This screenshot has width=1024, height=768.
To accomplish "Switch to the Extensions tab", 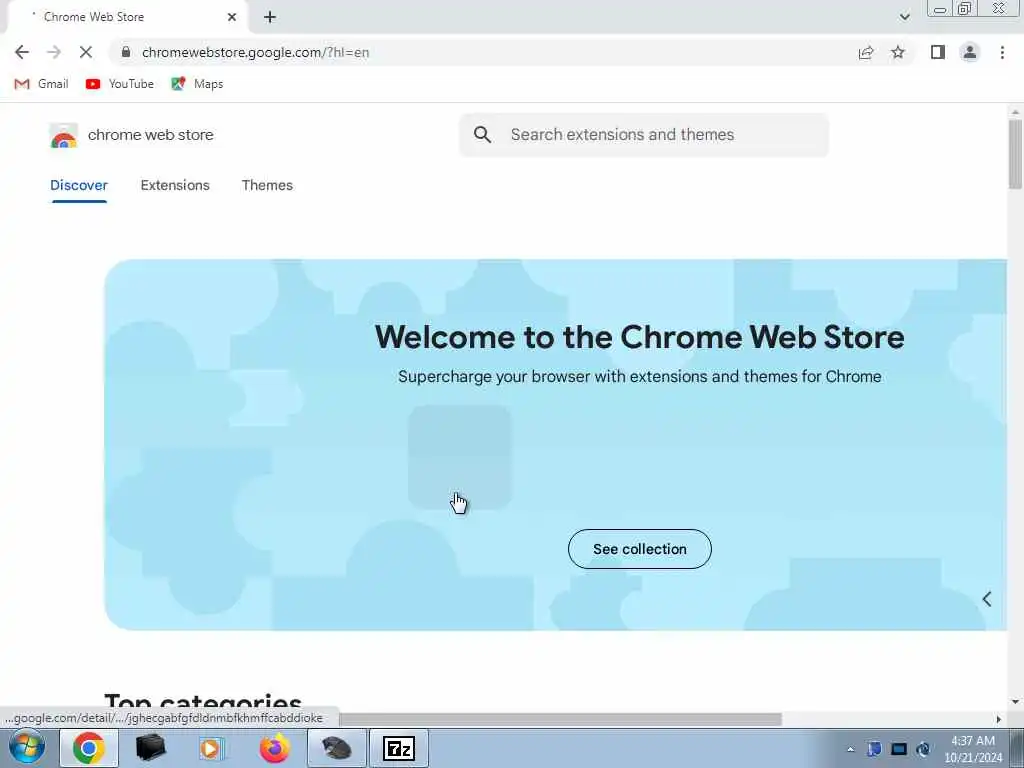I will coord(175,185).
